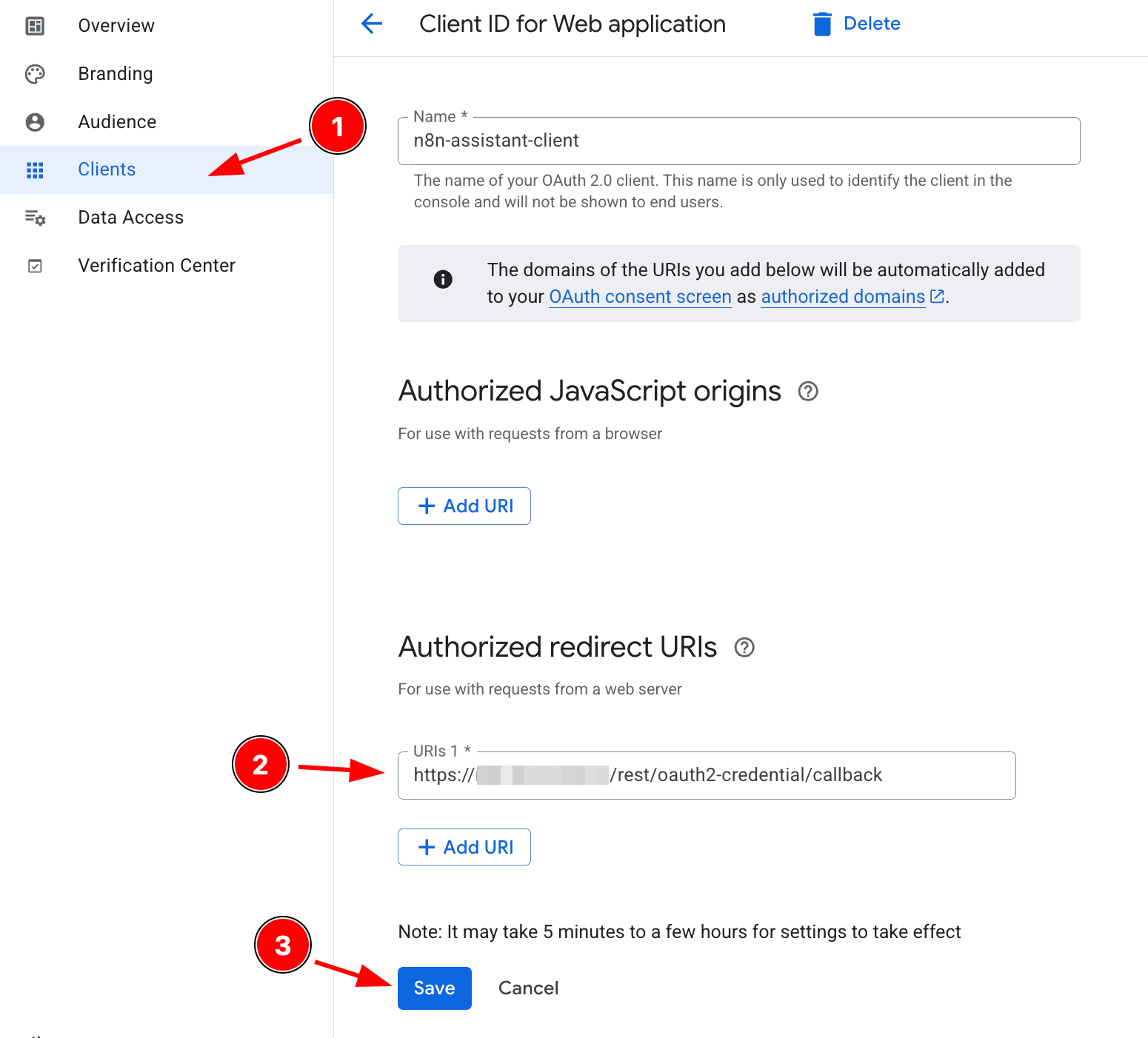
Task: Click the trash can Delete icon
Action: pyautogui.click(x=822, y=24)
